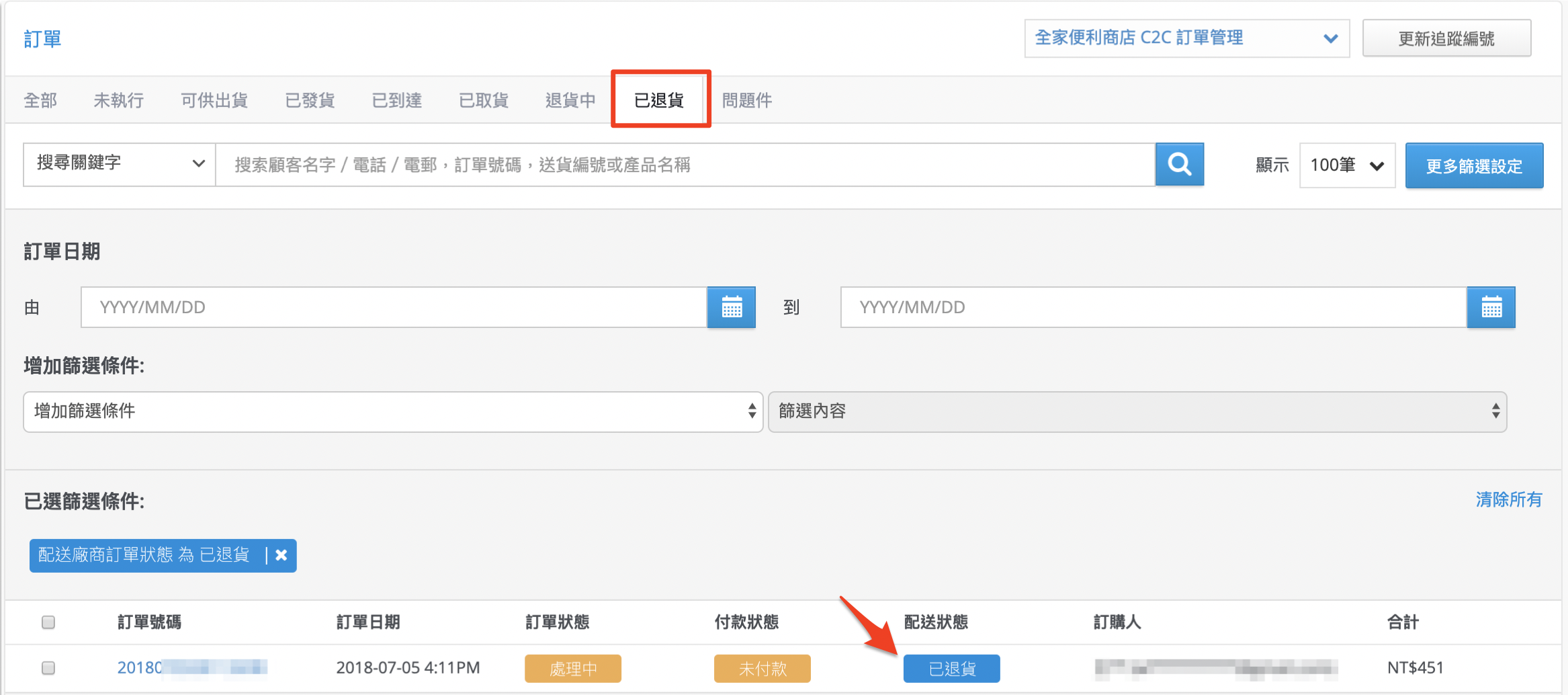Switch to the 問題件 tab
The image size is (1568, 695).
click(x=747, y=100)
